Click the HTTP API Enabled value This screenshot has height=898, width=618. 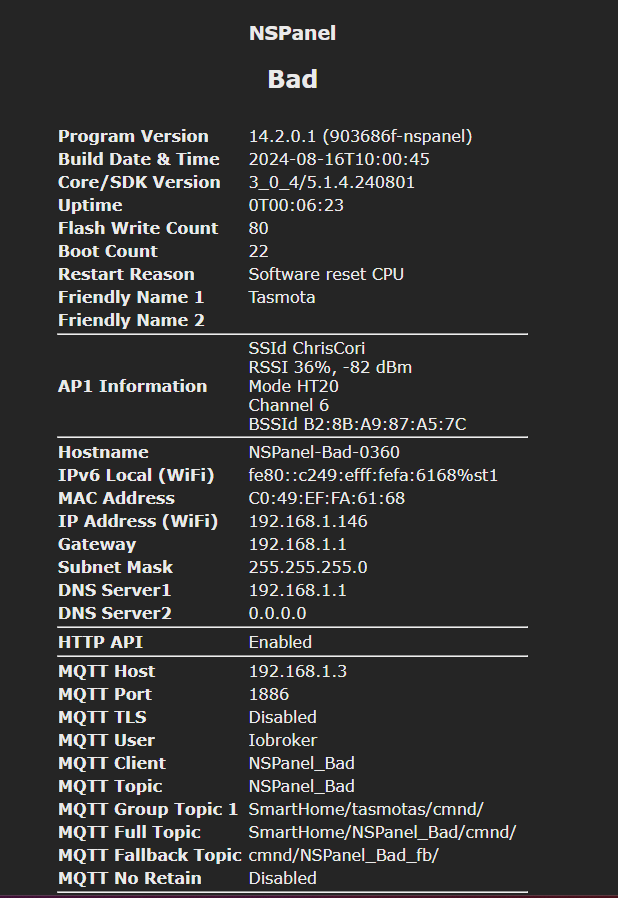280,642
